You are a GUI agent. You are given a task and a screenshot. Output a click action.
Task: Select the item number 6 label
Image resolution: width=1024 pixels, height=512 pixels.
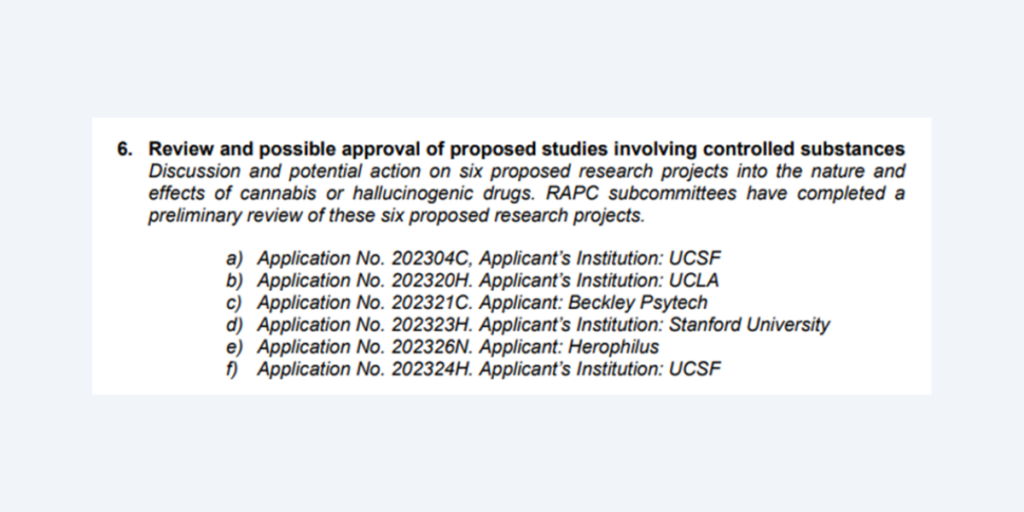125,150
